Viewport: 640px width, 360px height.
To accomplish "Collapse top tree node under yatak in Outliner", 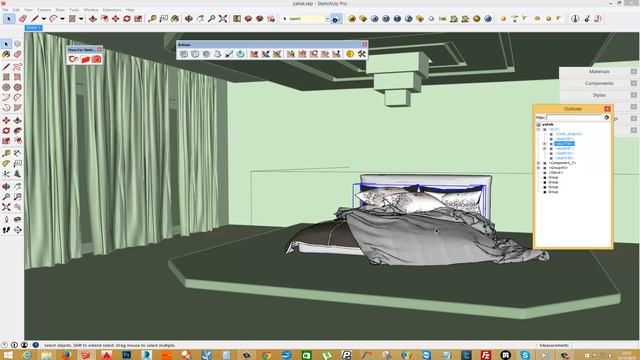I will [x=538, y=129].
